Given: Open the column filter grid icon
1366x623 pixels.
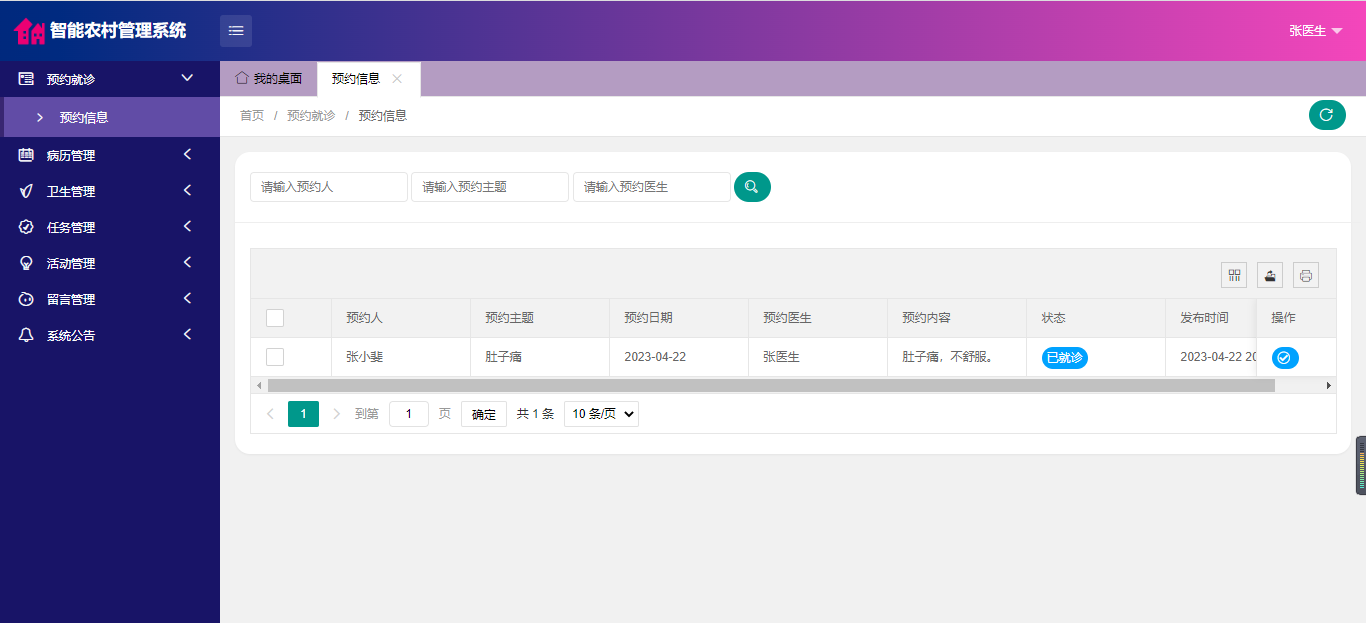Looking at the screenshot, I should click(x=1234, y=275).
